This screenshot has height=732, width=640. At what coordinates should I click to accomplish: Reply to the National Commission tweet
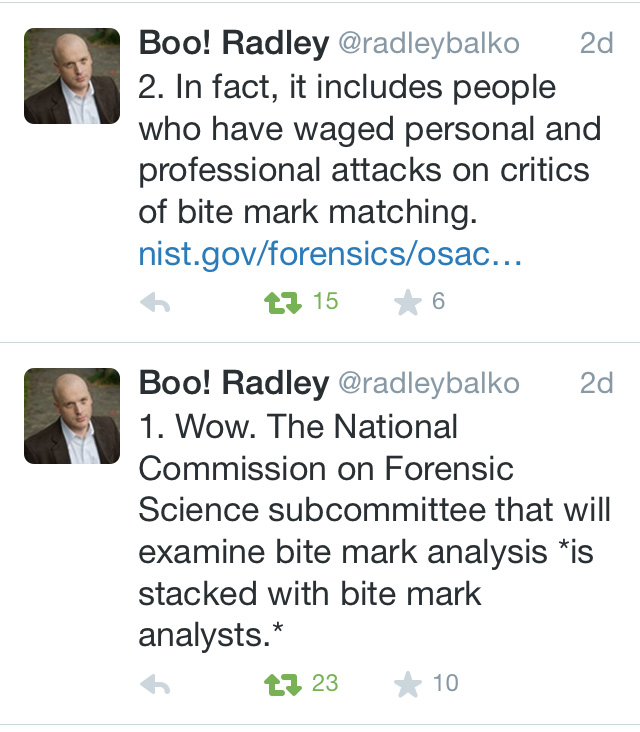pyautogui.click(x=155, y=685)
